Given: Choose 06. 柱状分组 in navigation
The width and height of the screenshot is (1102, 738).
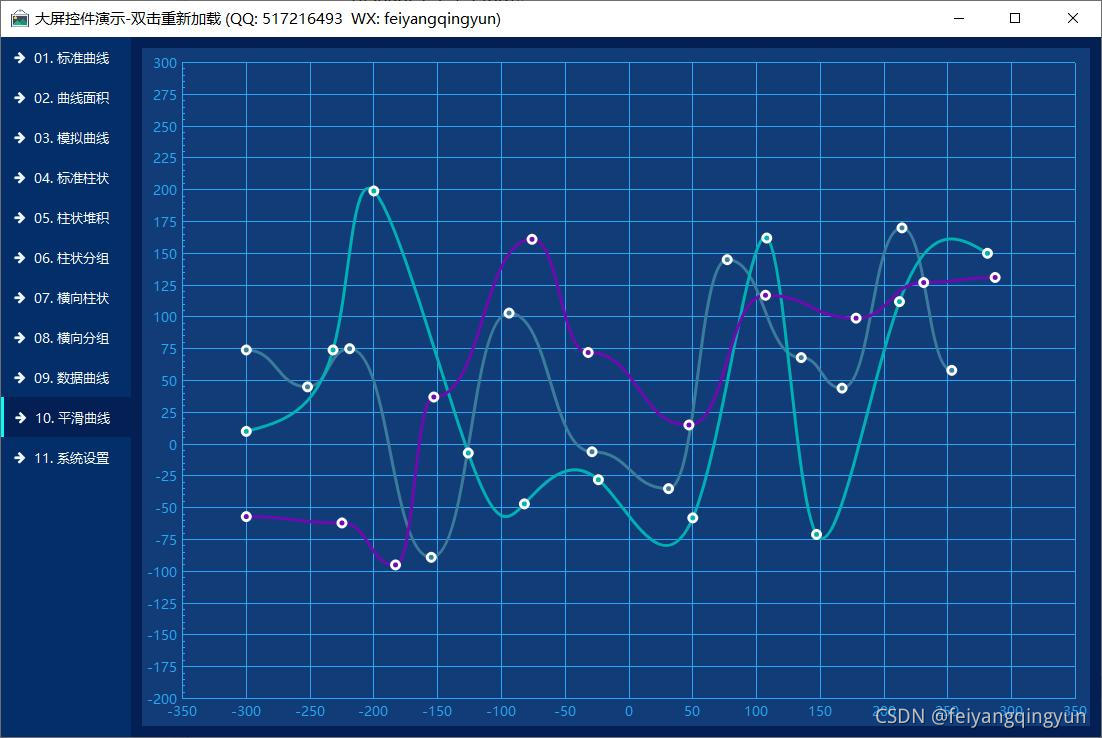Looking at the screenshot, I should (65, 258).
